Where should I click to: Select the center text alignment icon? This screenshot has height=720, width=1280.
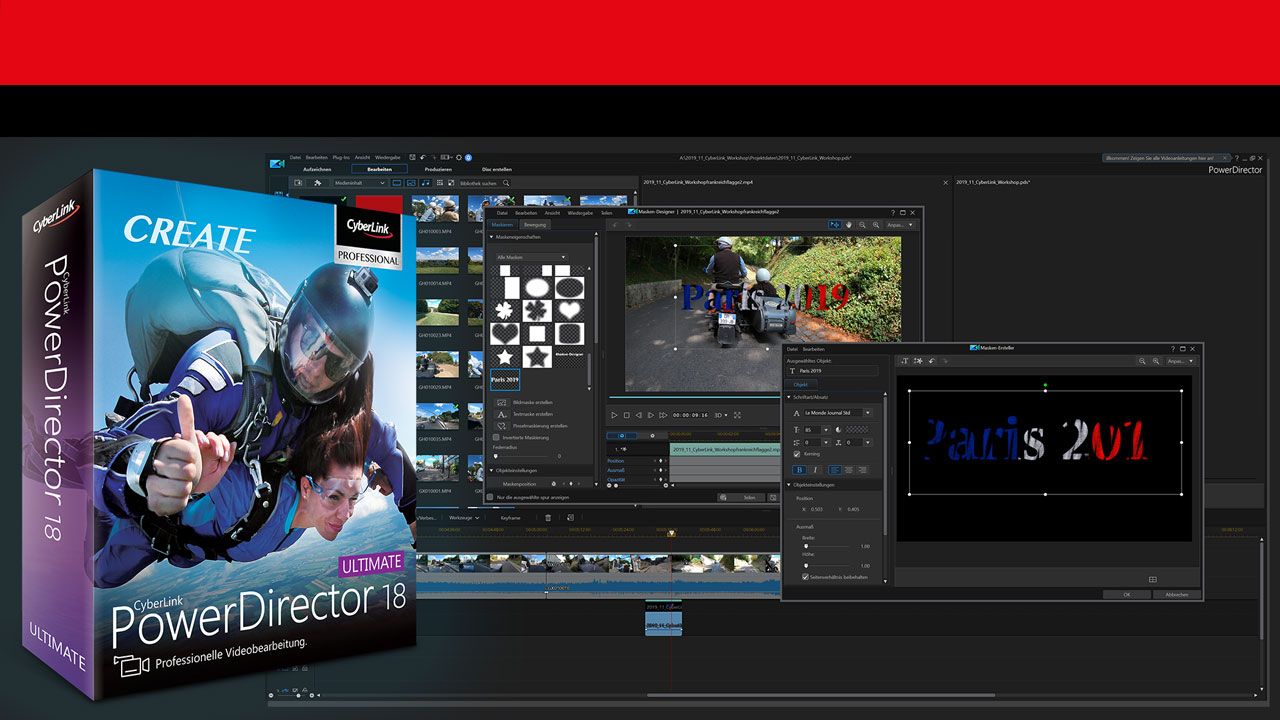850,469
